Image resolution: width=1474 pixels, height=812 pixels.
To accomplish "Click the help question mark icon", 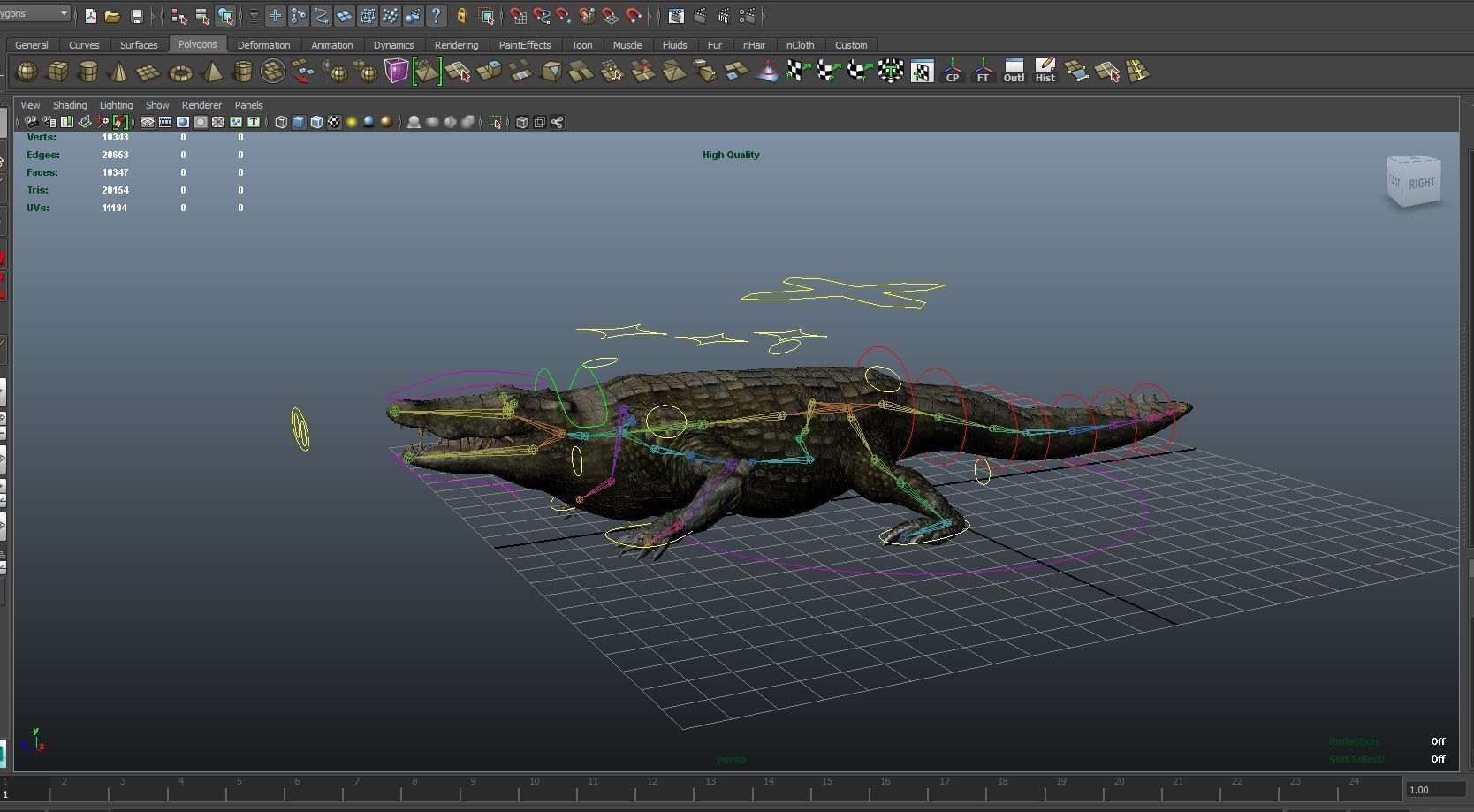I will pos(436,15).
